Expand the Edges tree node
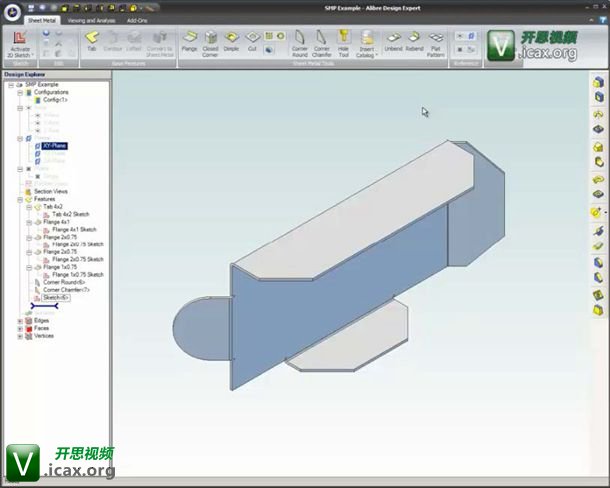This screenshot has width=610, height=488. click(x=20, y=320)
